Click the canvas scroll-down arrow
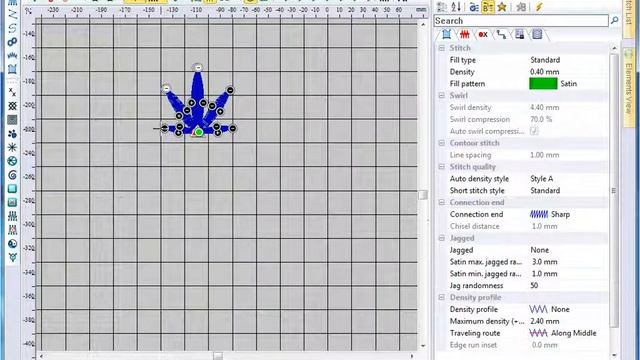 point(423,346)
